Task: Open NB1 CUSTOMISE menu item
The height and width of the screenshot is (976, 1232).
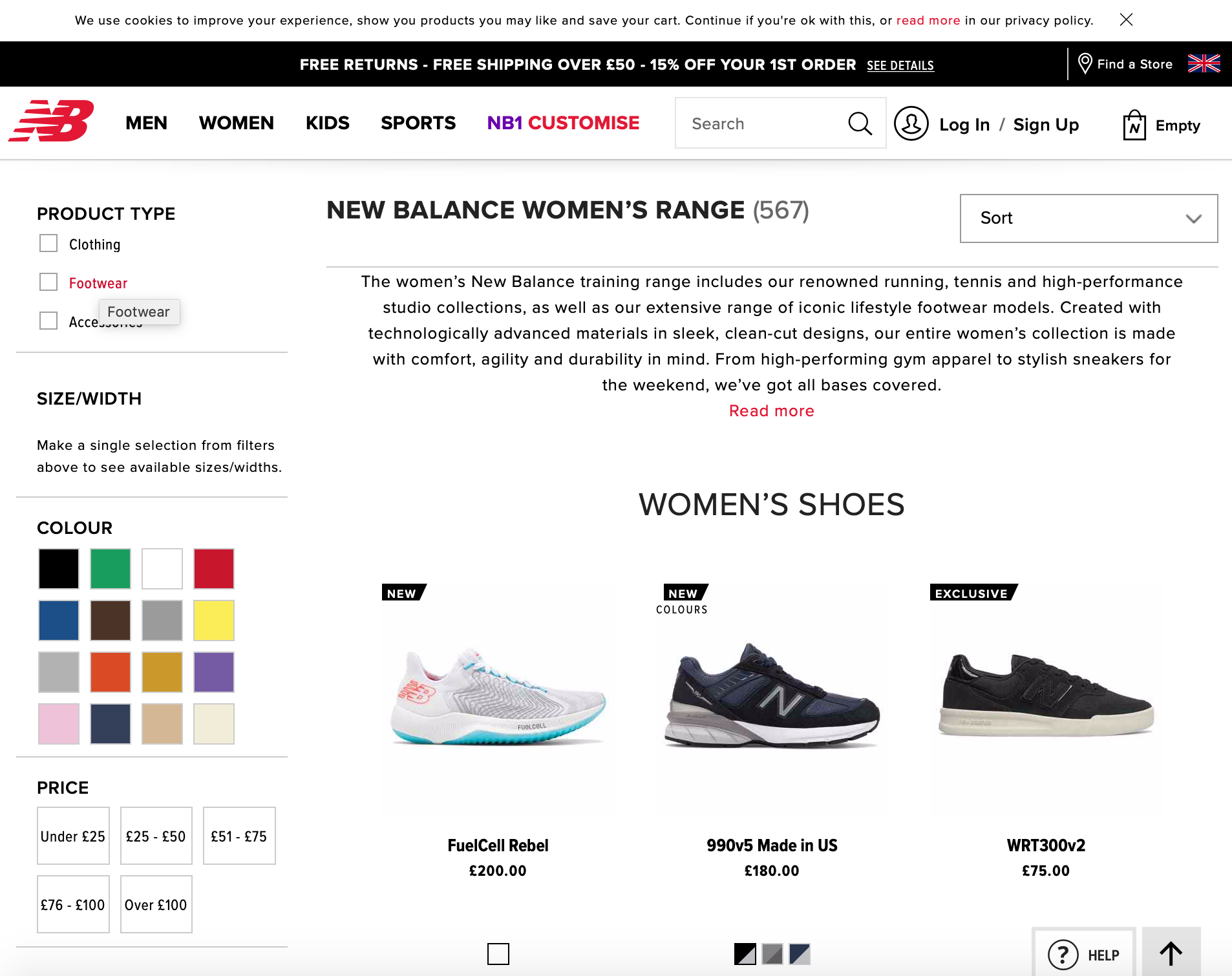Action: [x=563, y=123]
